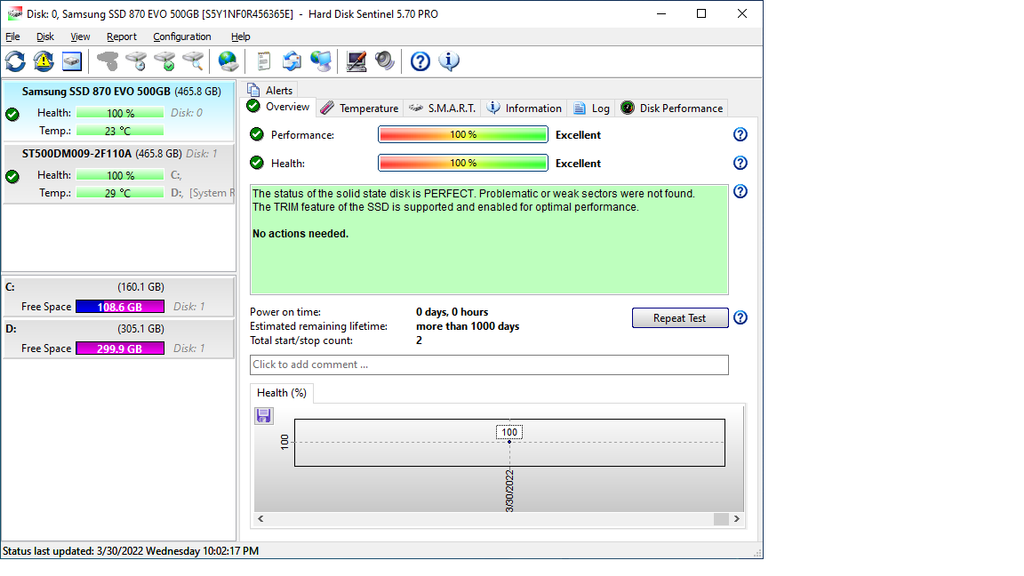Click the graph scroll left arrow
Viewport: 1024px width, 576px height.
tap(261, 519)
